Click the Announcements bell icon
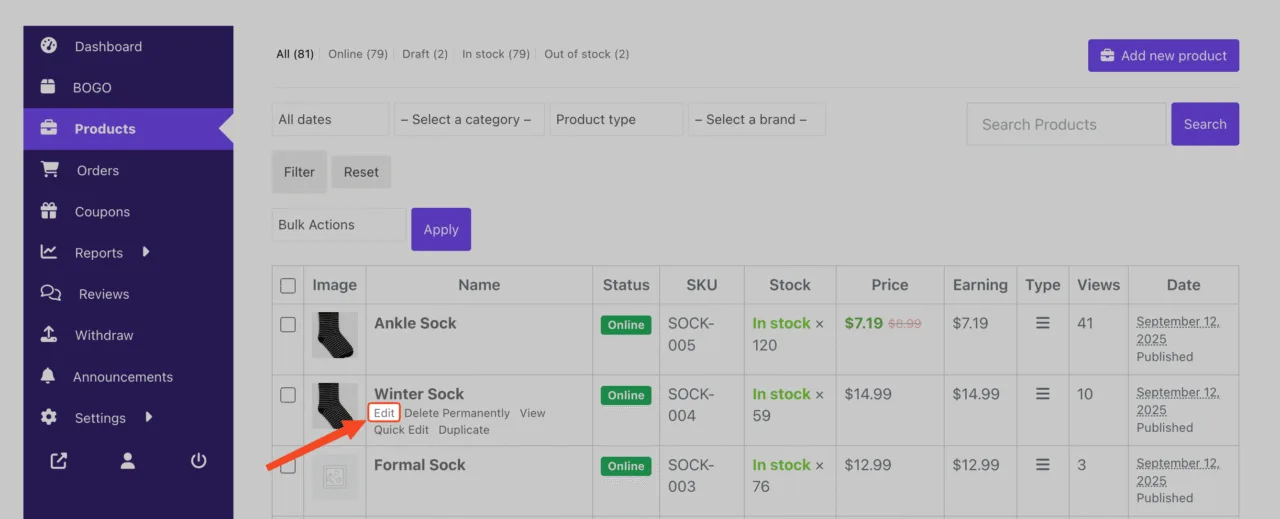 coord(48,376)
